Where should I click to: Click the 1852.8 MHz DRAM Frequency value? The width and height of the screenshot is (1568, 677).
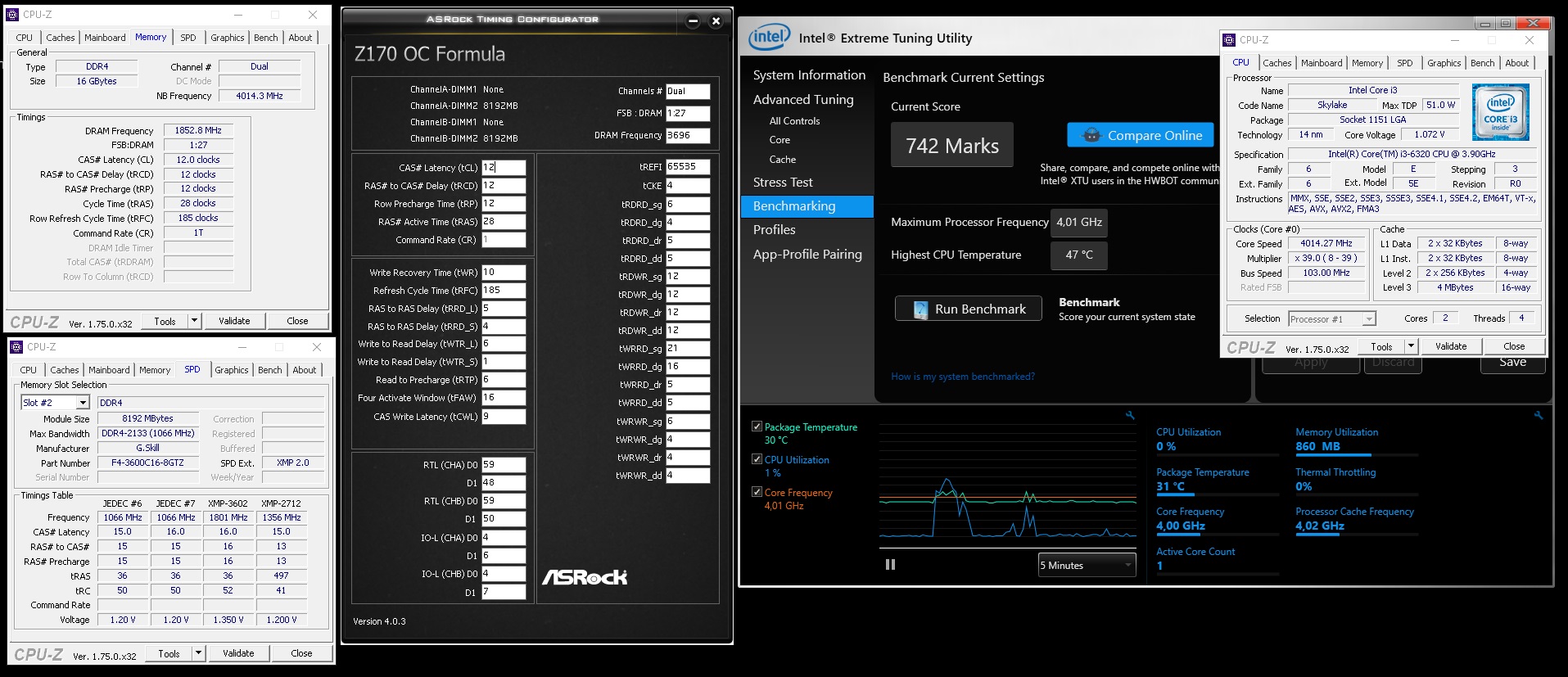198,130
